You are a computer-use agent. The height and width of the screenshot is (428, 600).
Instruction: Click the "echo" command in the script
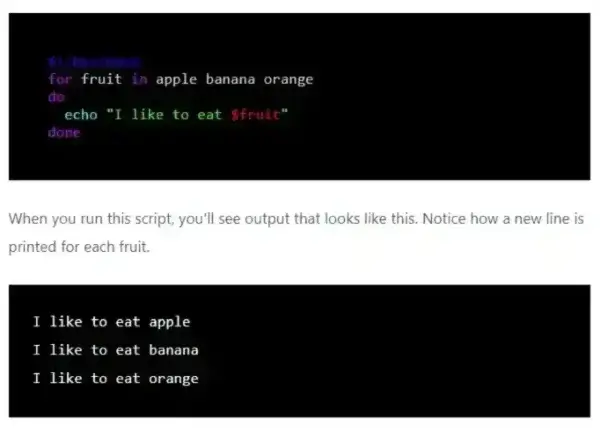tap(80, 115)
